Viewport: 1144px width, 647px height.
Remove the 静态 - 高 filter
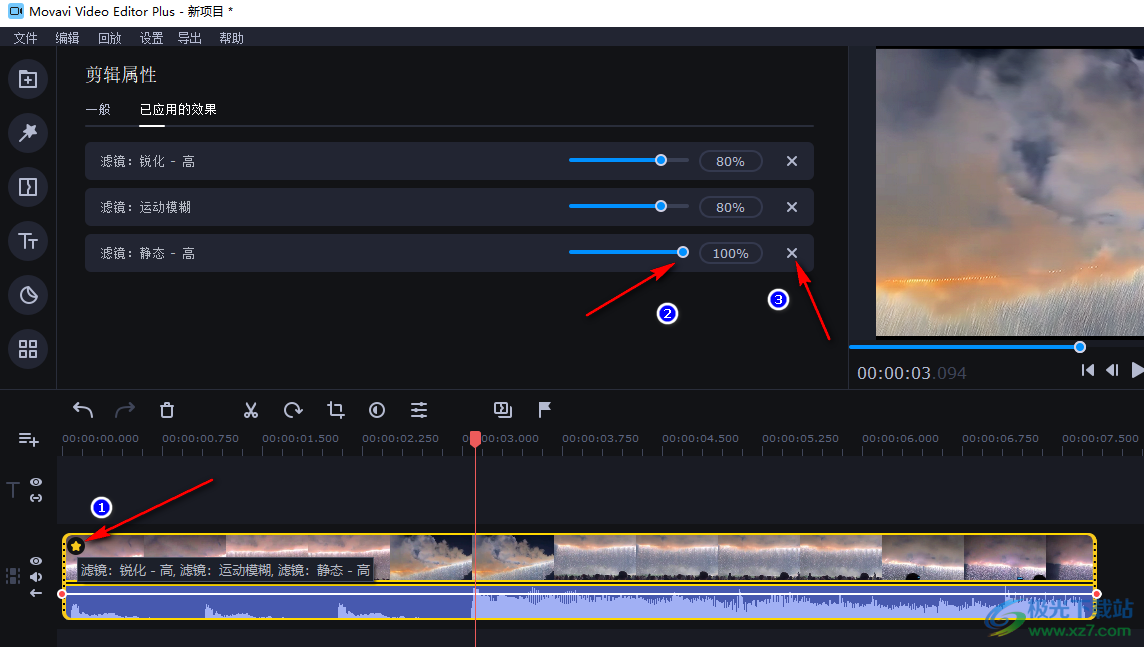click(792, 253)
